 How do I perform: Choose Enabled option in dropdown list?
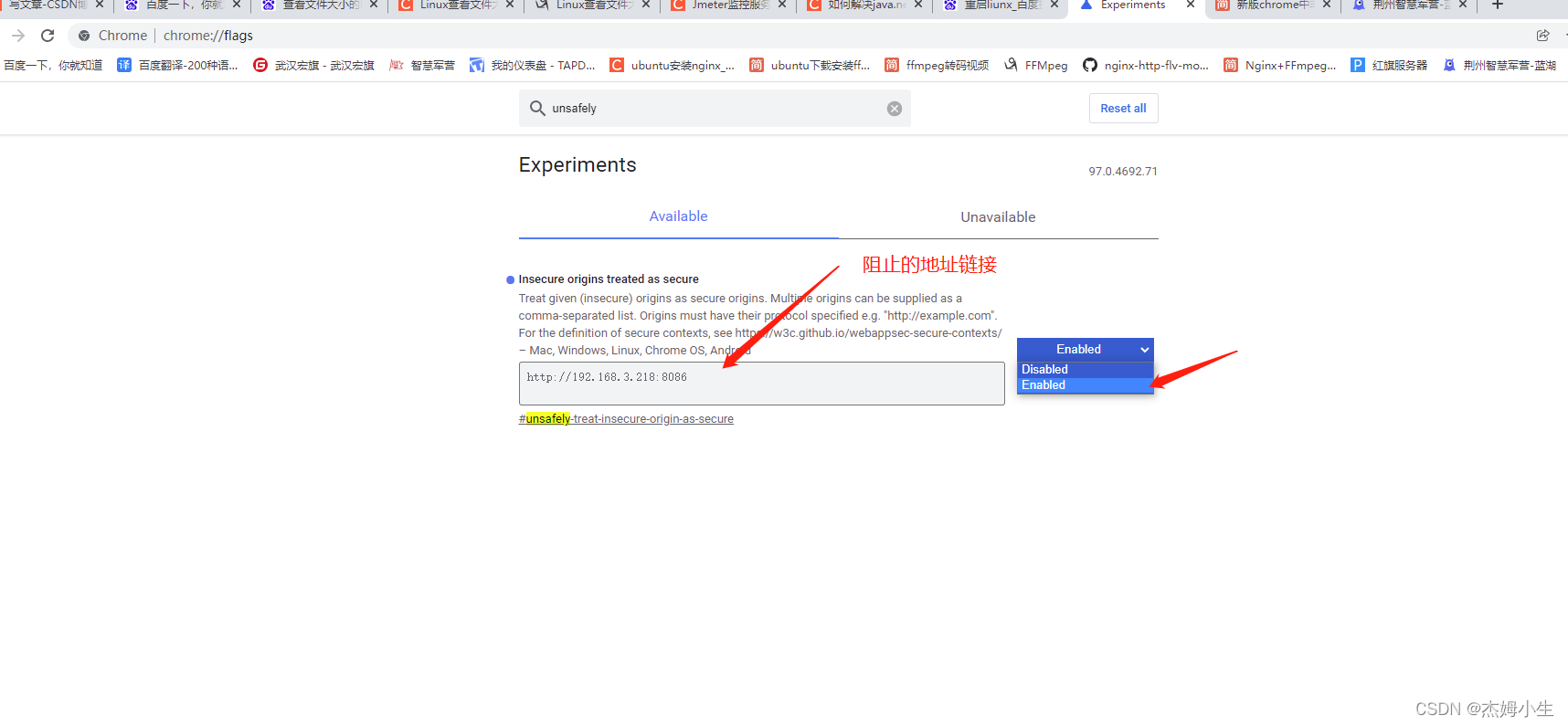[1085, 385]
